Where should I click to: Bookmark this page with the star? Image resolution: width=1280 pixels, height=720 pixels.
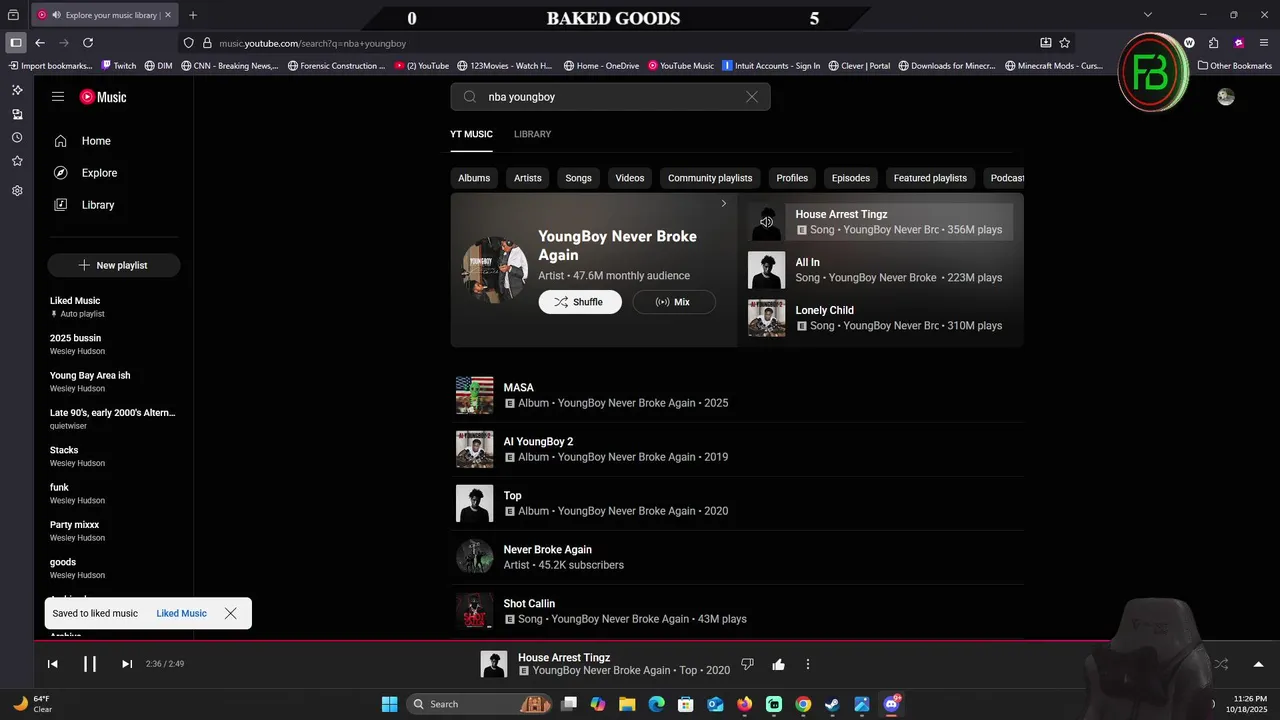pyautogui.click(x=1065, y=43)
